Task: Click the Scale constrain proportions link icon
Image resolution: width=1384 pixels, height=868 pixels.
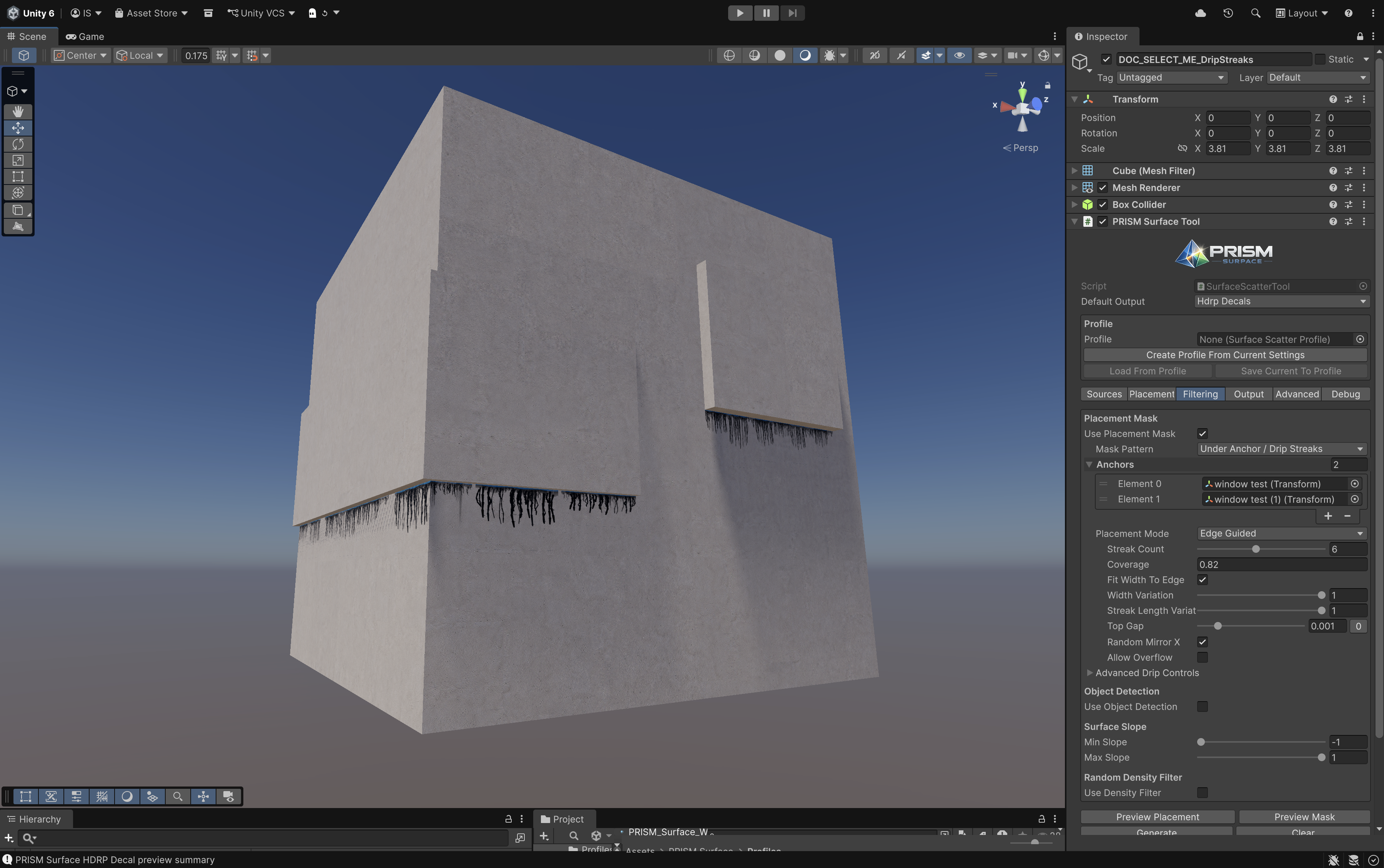Action: point(1182,148)
